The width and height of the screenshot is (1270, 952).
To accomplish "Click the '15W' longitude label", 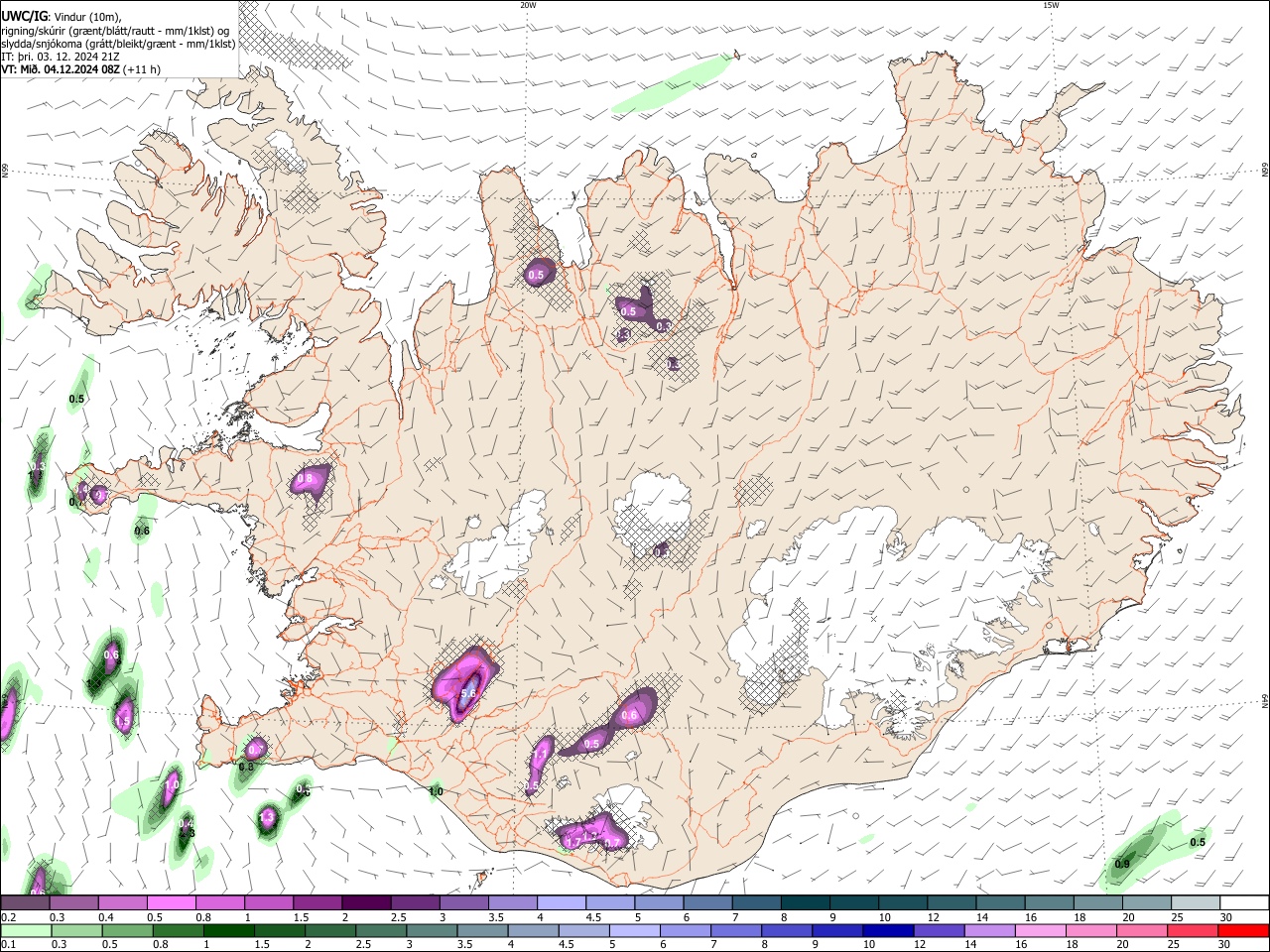I will click(1051, 5).
